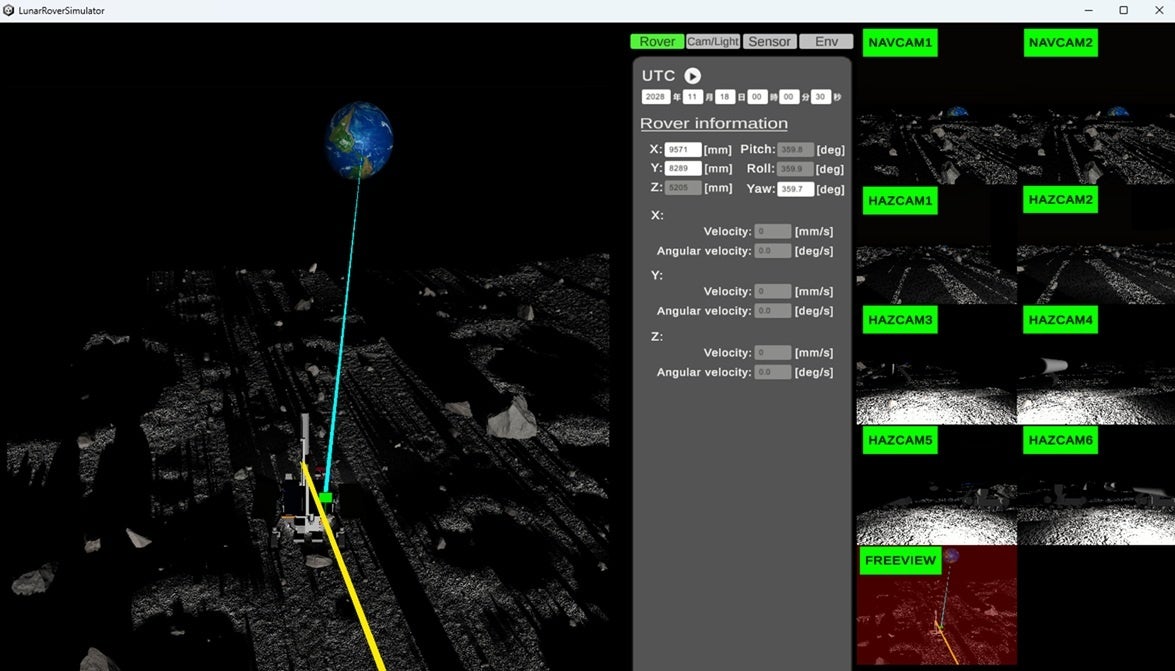The height and width of the screenshot is (671, 1175).
Task: Enable the HAZCAM1 view button
Action: point(900,201)
